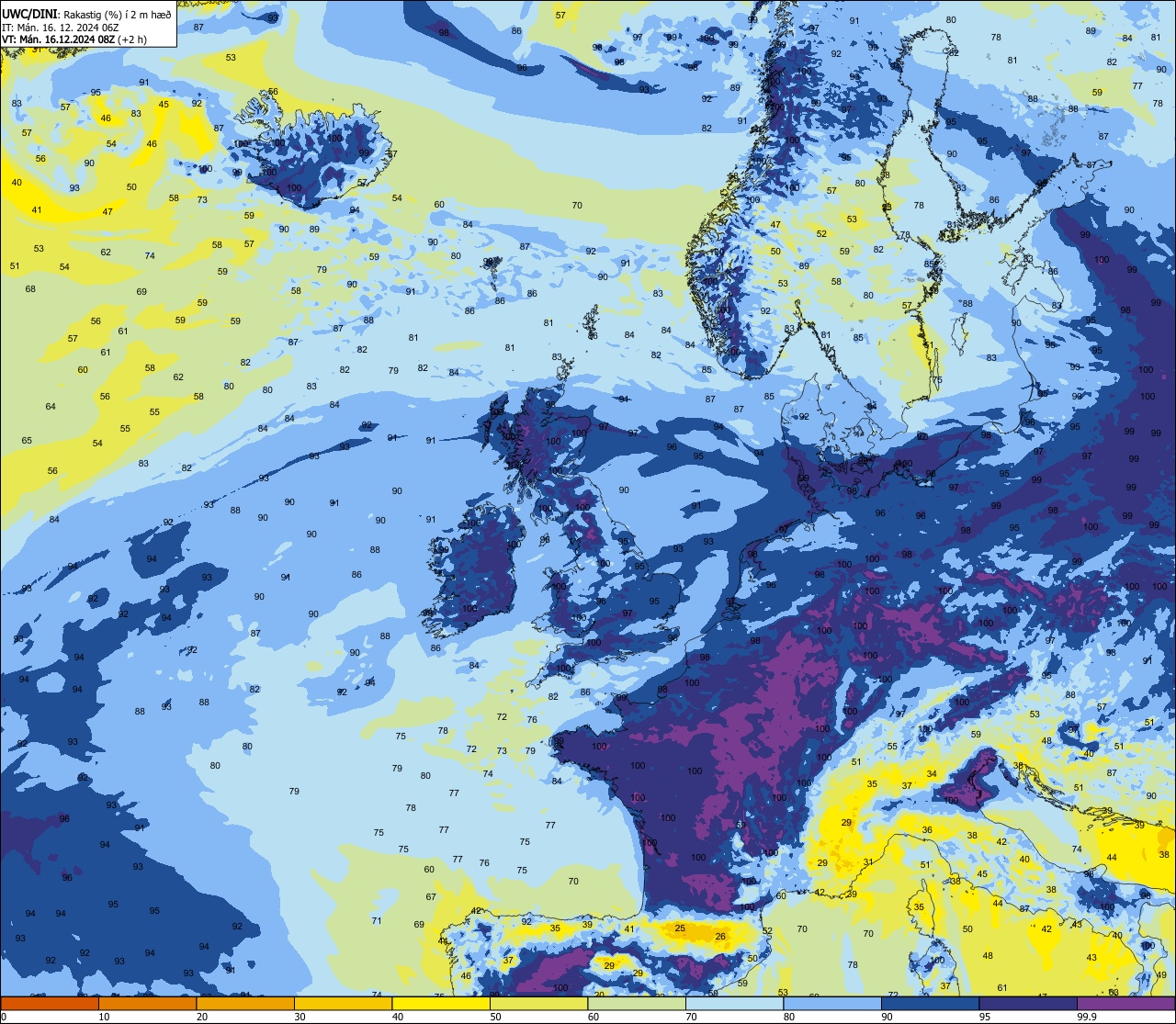This screenshot has height=1024, width=1176.
Task: Click the humidity value "25" over northern Spain
Action: pos(680,928)
